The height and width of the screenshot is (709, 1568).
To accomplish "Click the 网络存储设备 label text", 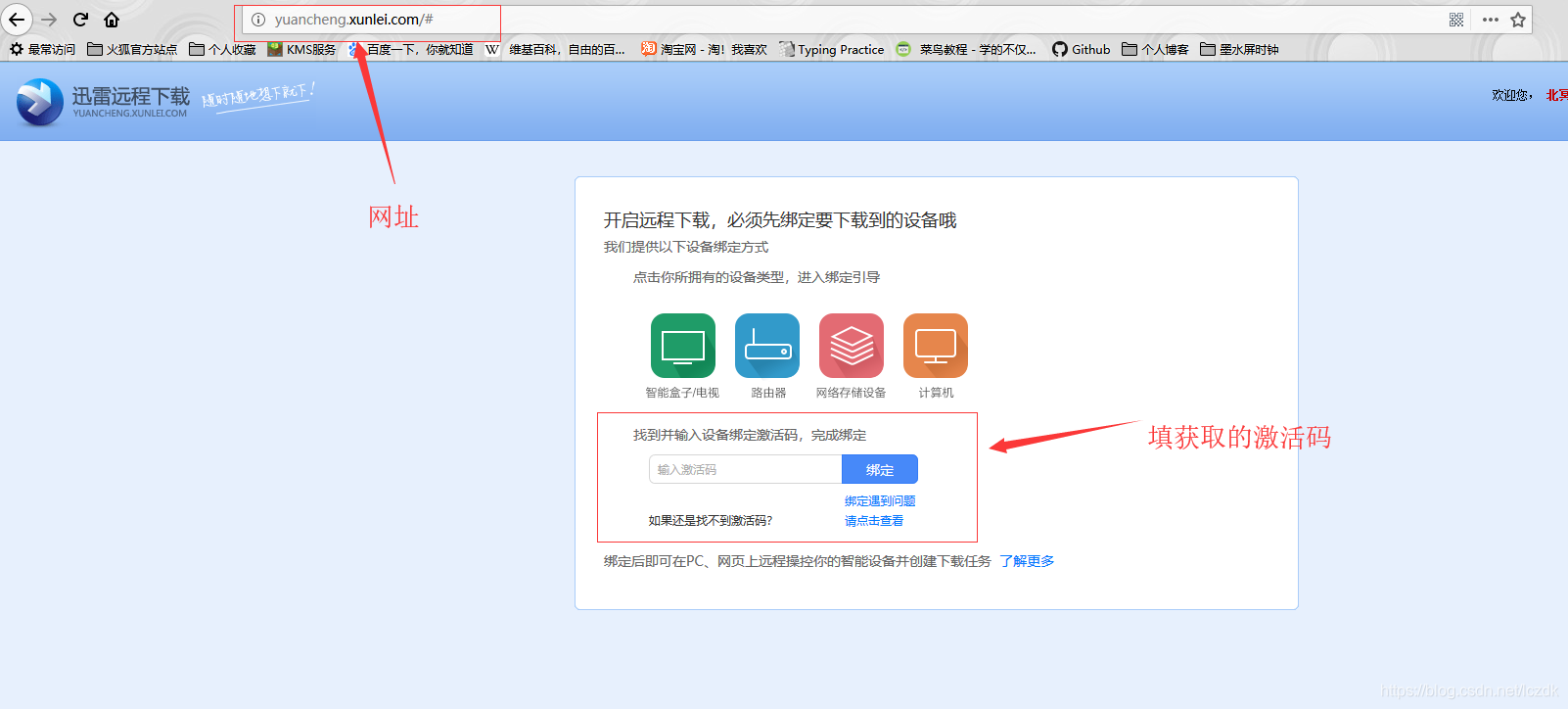I will (852, 393).
